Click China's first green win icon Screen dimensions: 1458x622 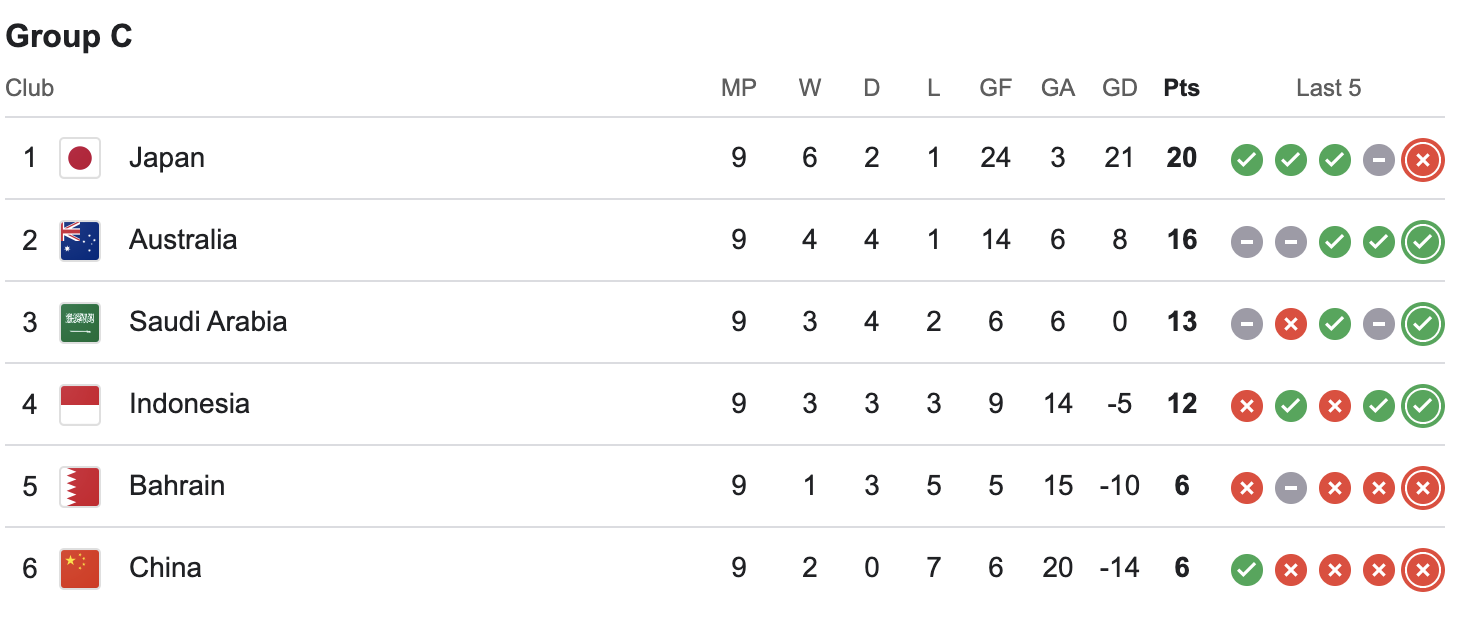(1246, 570)
